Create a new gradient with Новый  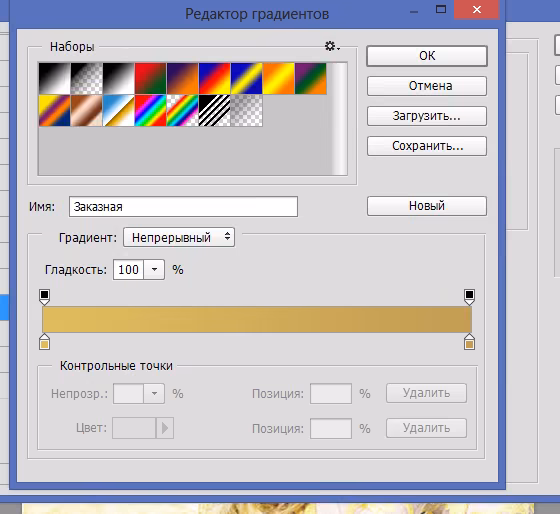pos(427,206)
